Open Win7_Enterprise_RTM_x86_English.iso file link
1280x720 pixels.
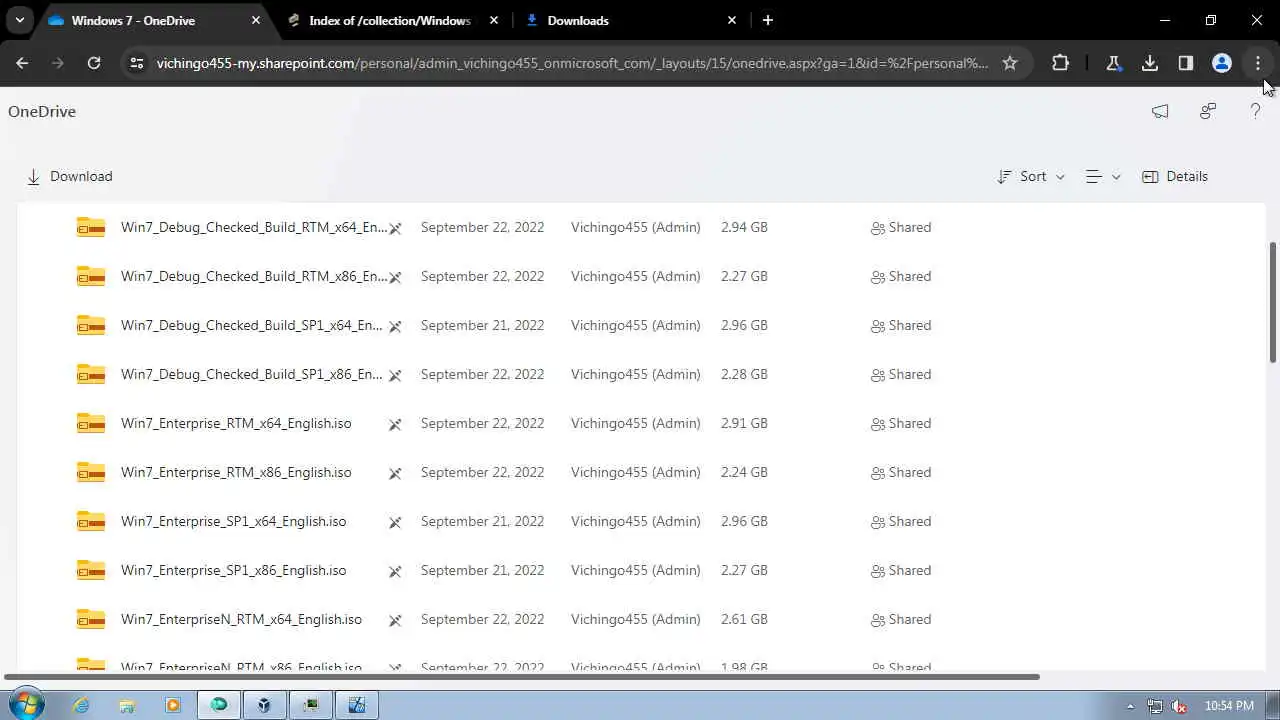coord(236,472)
